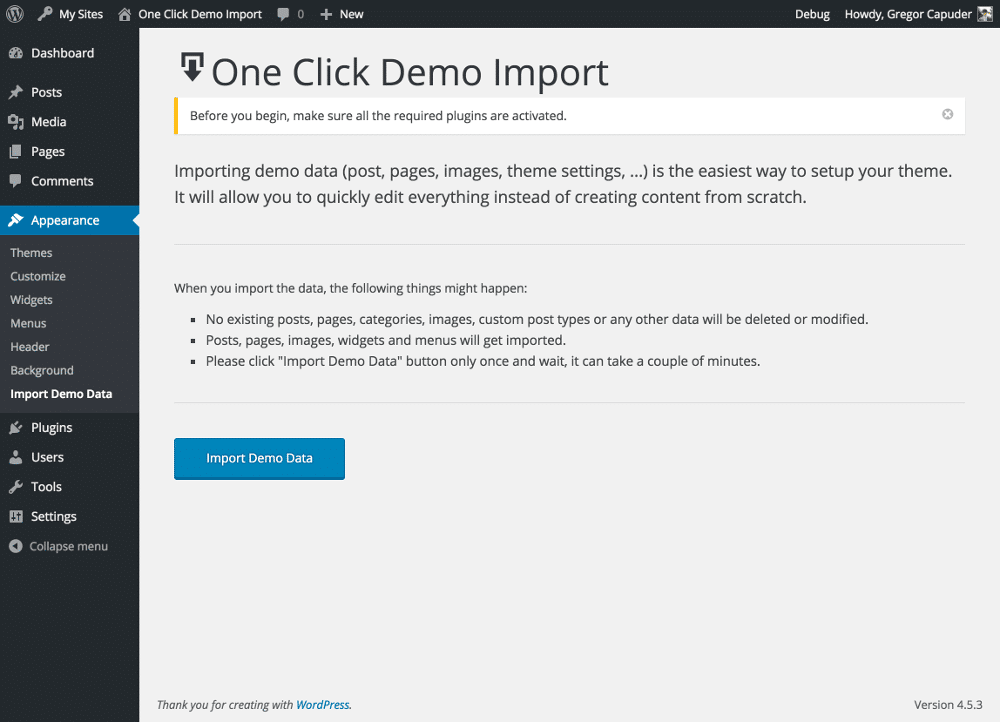Open the Comments section label

click(62, 181)
